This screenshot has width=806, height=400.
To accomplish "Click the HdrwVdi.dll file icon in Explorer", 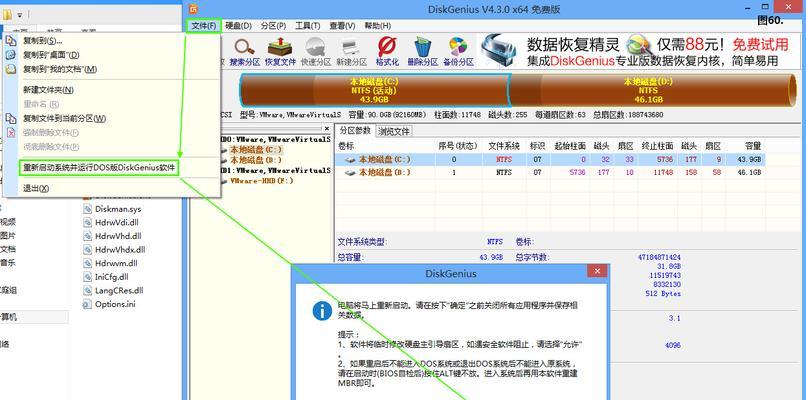I will click(x=87, y=223).
